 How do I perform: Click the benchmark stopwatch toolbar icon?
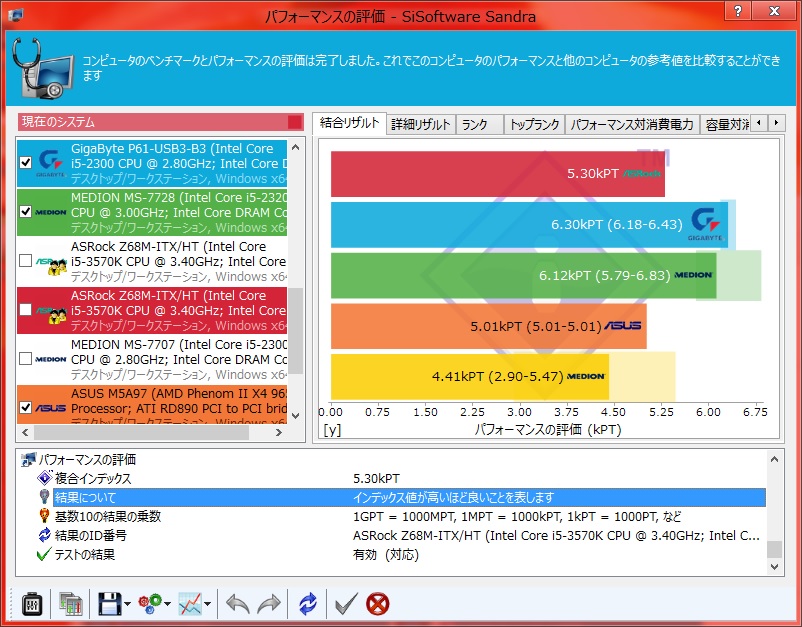coord(32,604)
